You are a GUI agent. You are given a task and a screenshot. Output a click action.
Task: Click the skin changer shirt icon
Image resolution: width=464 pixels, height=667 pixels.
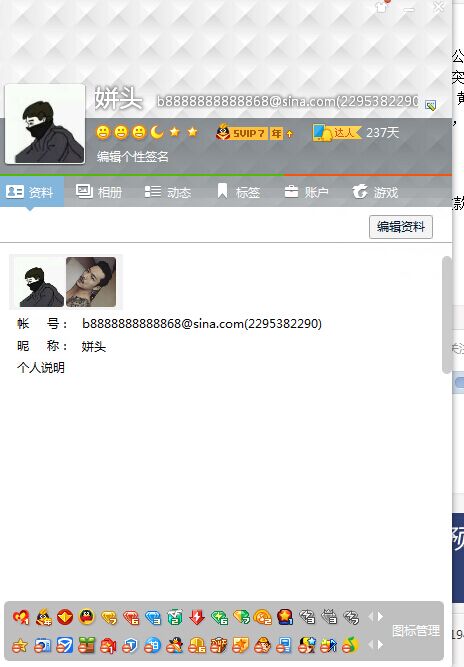(x=381, y=7)
